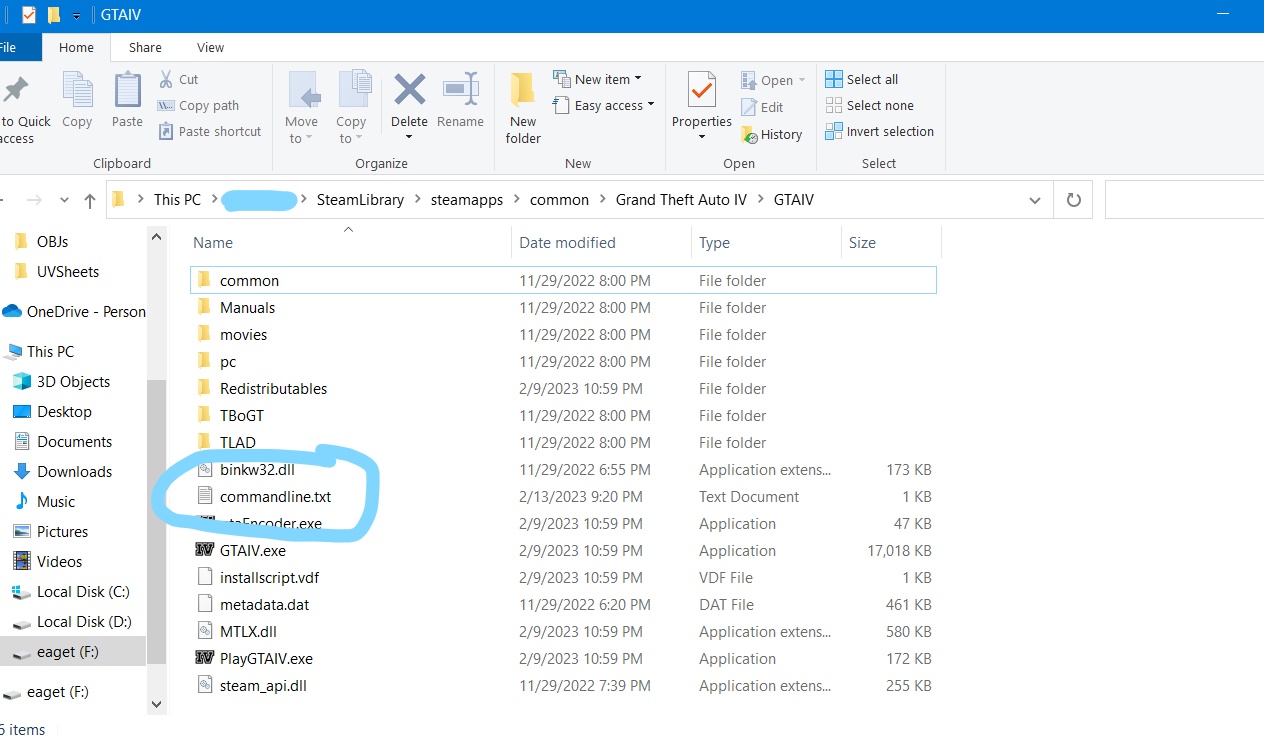The width and height of the screenshot is (1264, 739).
Task: Switch to the Home ribbon tab
Action: [x=76, y=47]
